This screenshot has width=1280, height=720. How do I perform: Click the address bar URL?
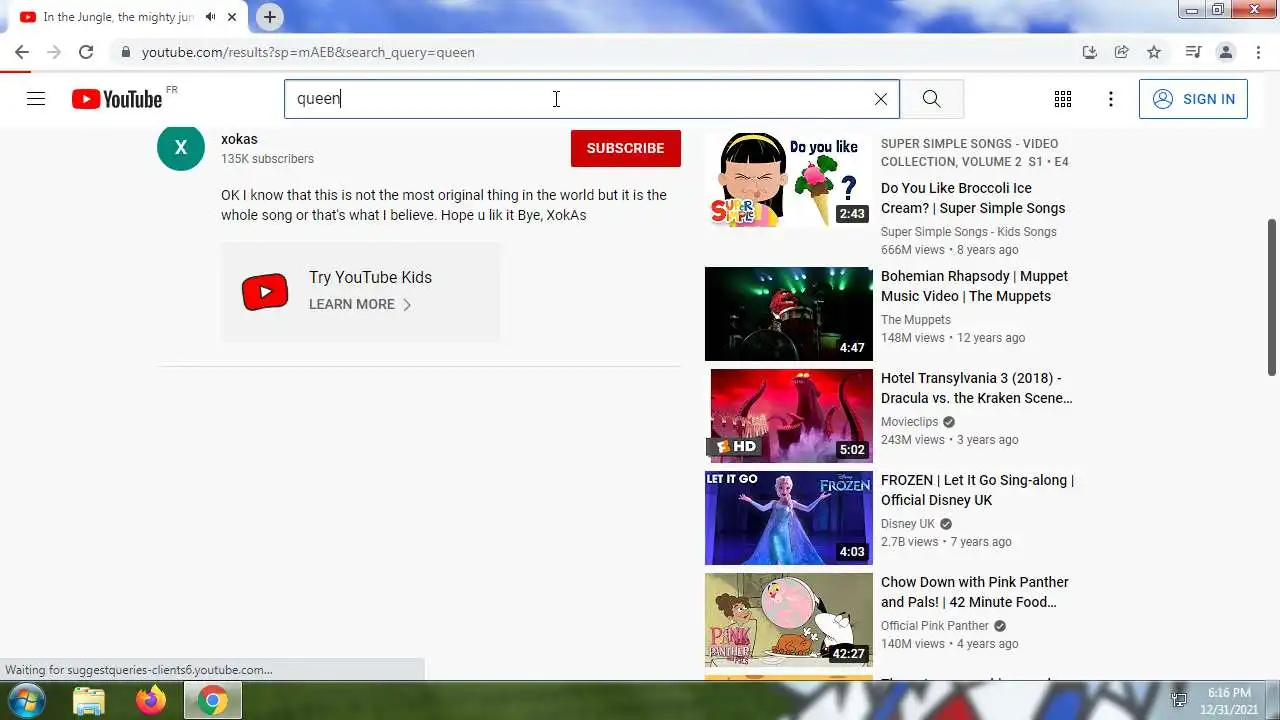tap(308, 52)
